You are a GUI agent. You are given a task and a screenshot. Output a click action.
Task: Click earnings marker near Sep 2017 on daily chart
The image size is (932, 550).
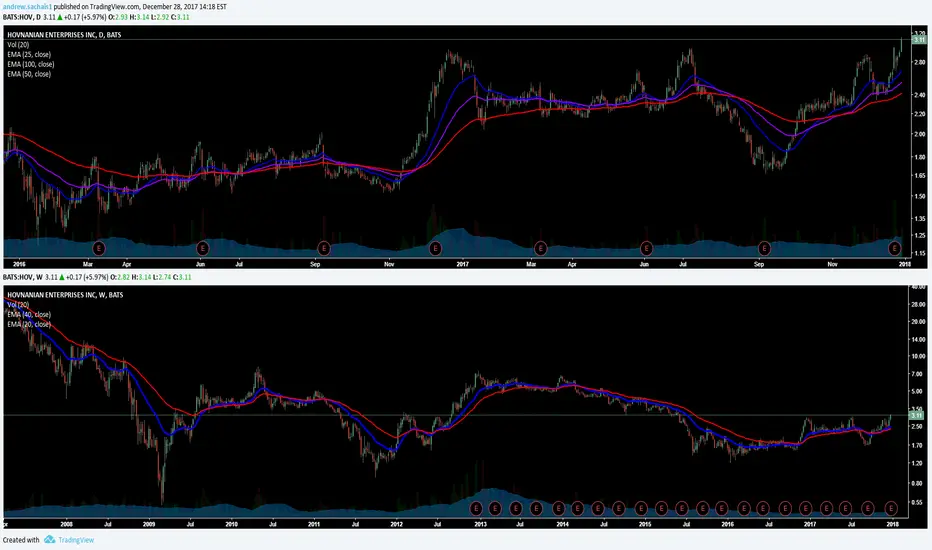coord(764,248)
